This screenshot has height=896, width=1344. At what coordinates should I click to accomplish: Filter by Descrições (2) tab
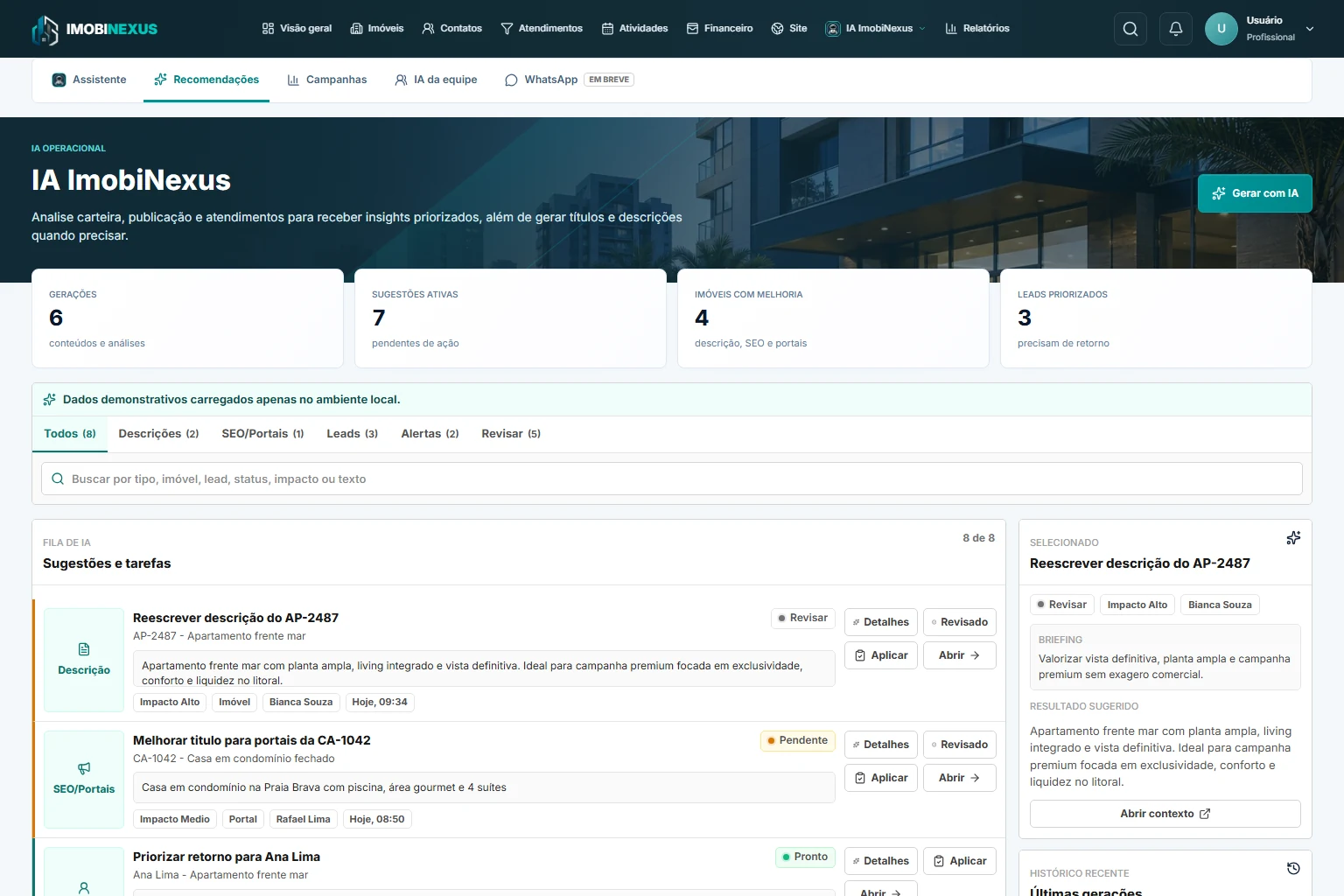[158, 434]
